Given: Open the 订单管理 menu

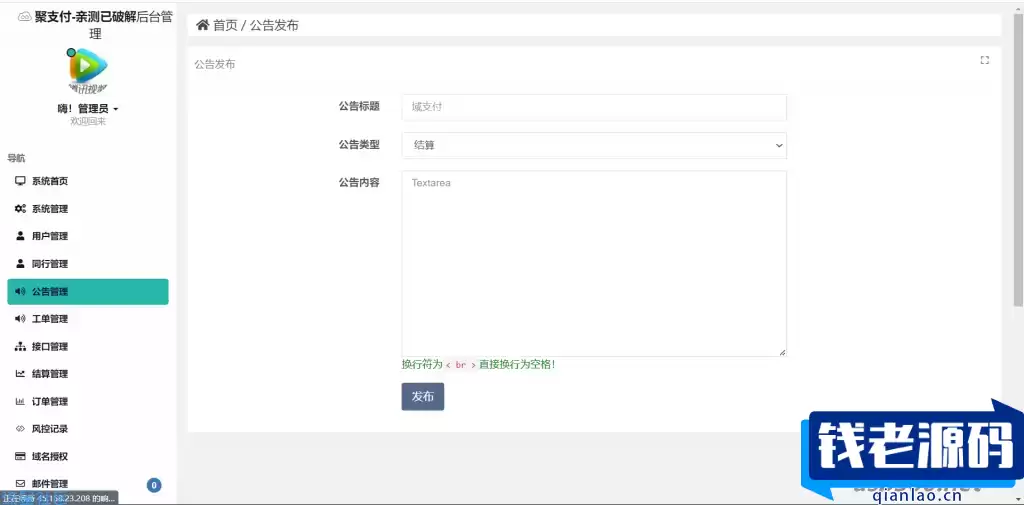Looking at the screenshot, I should click(x=88, y=401).
